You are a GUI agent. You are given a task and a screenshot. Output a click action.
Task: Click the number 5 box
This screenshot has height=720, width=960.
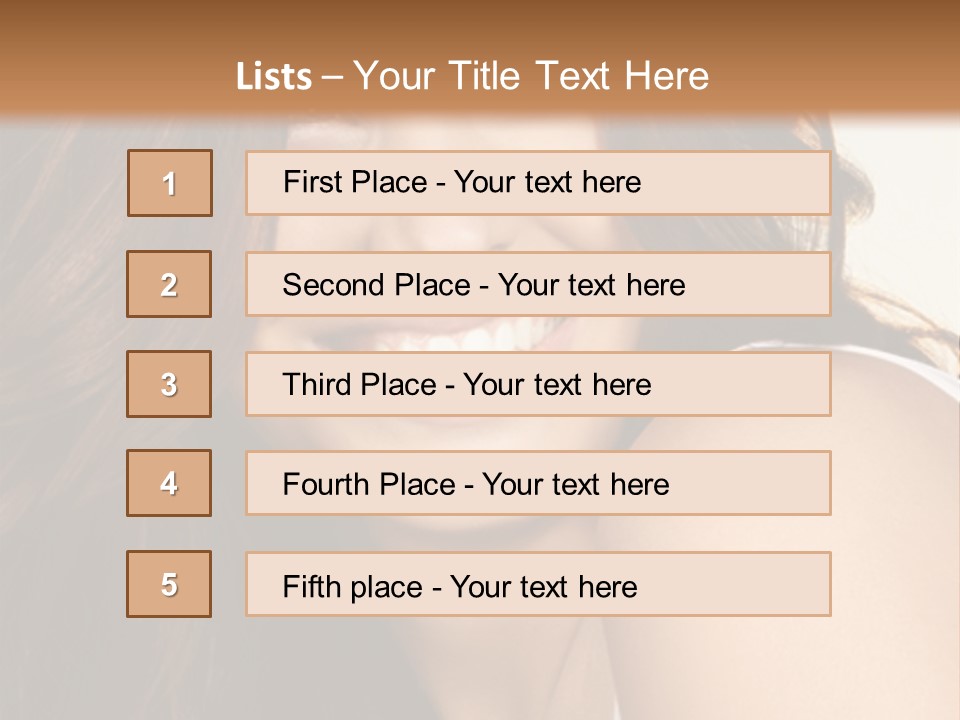click(x=169, y=584)
